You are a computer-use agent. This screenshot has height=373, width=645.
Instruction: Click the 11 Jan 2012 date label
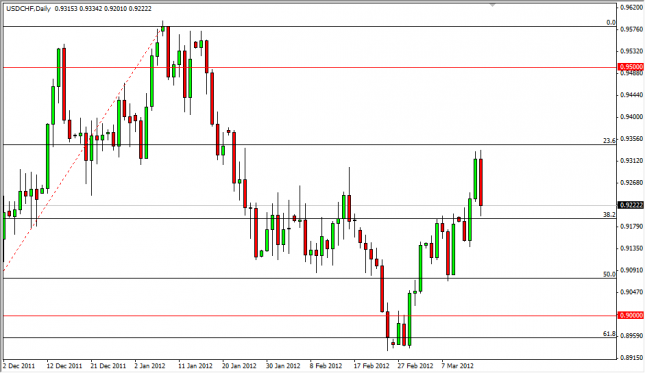195,366
